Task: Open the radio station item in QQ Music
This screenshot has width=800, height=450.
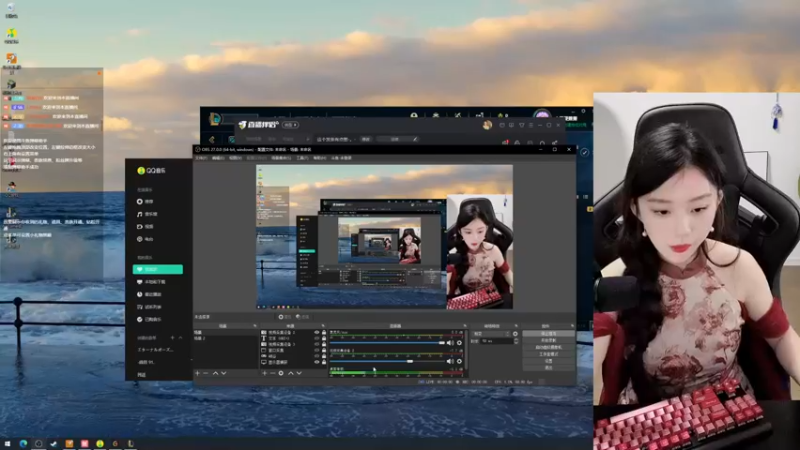Action: (x=145, y=239)
